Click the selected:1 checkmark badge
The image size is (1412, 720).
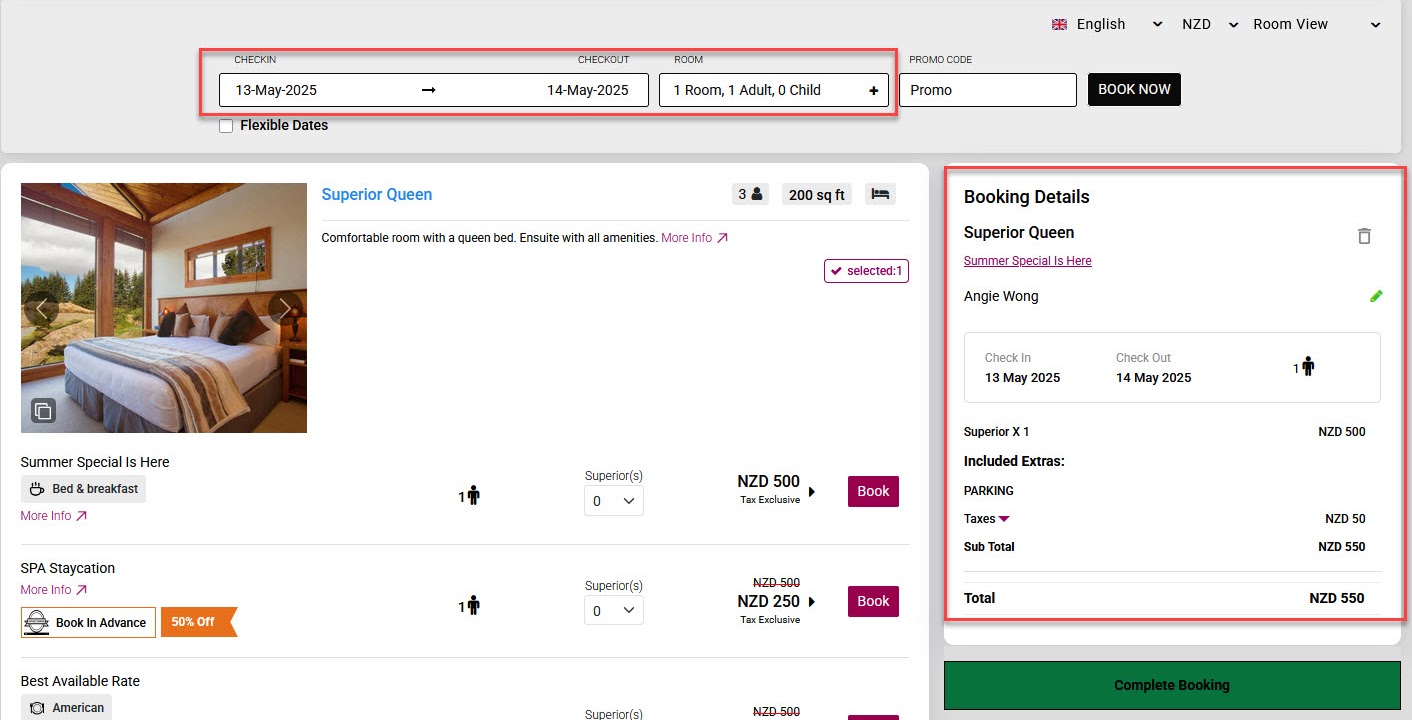coord(866,271)
